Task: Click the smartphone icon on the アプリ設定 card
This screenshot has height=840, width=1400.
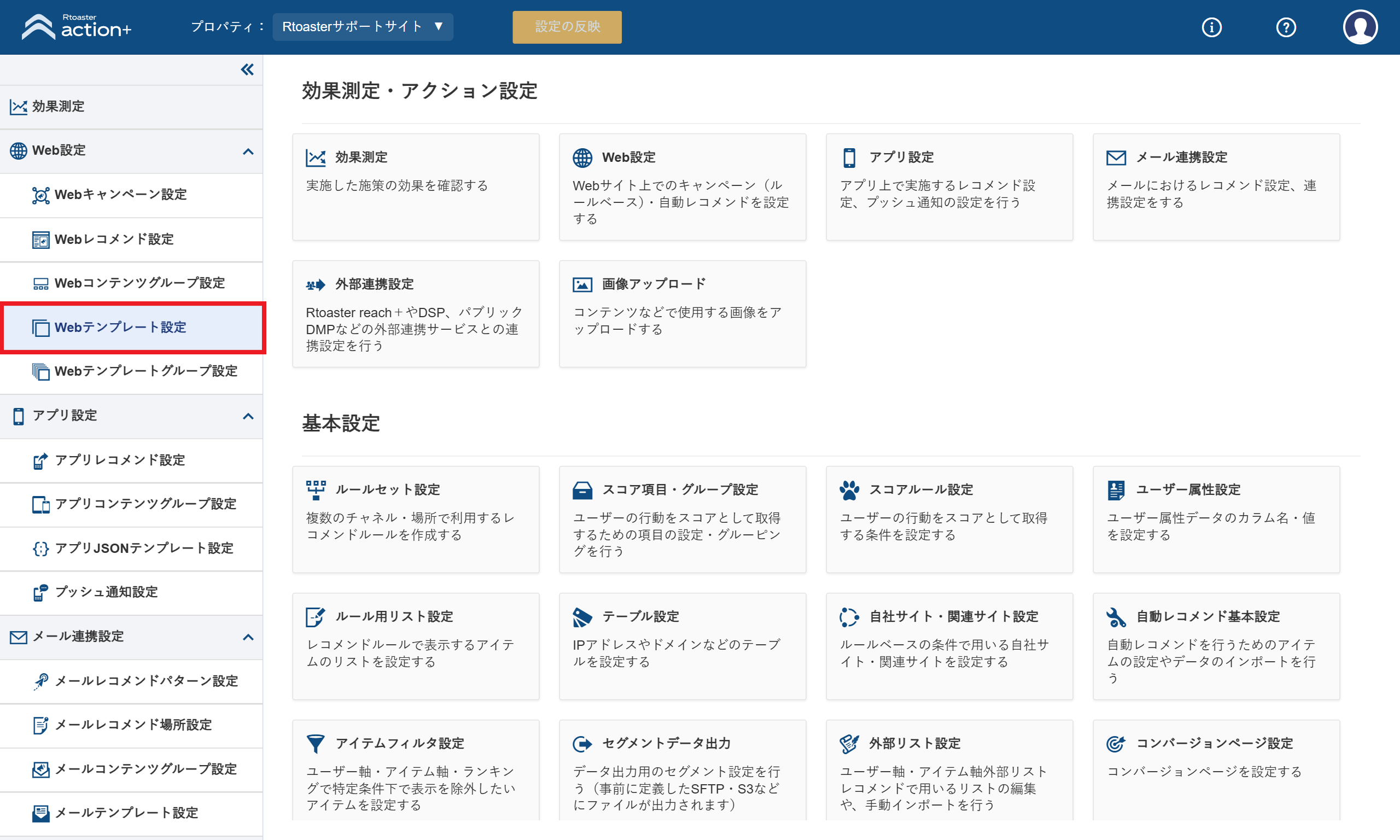Action: (849, 157)
